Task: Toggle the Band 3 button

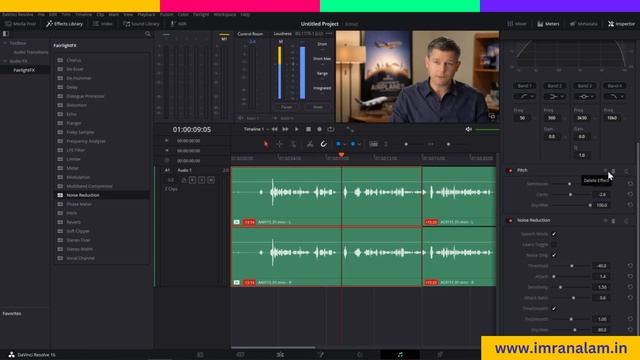Action: point(584,86)
